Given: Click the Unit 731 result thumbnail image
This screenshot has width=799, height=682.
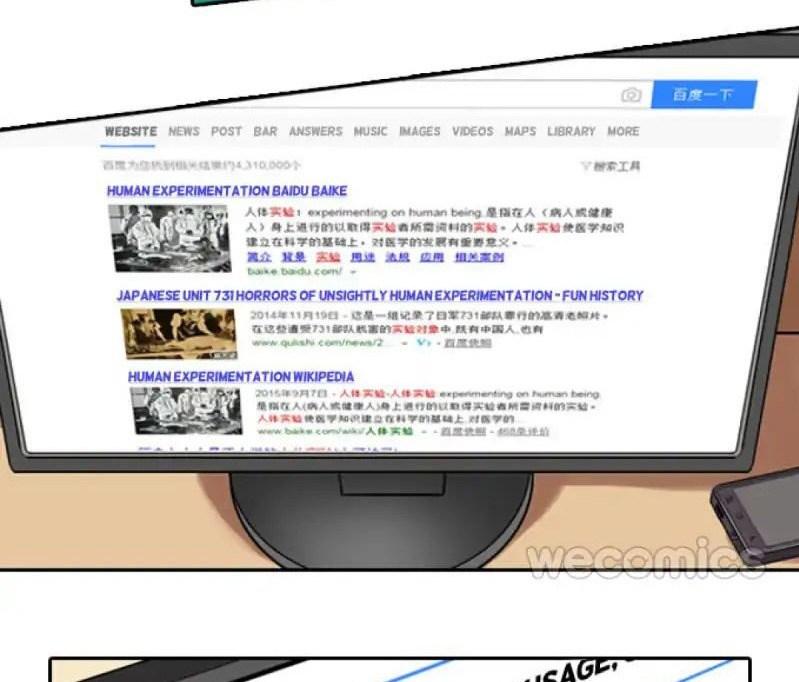Looking at the screenshot, I should 179,333.
